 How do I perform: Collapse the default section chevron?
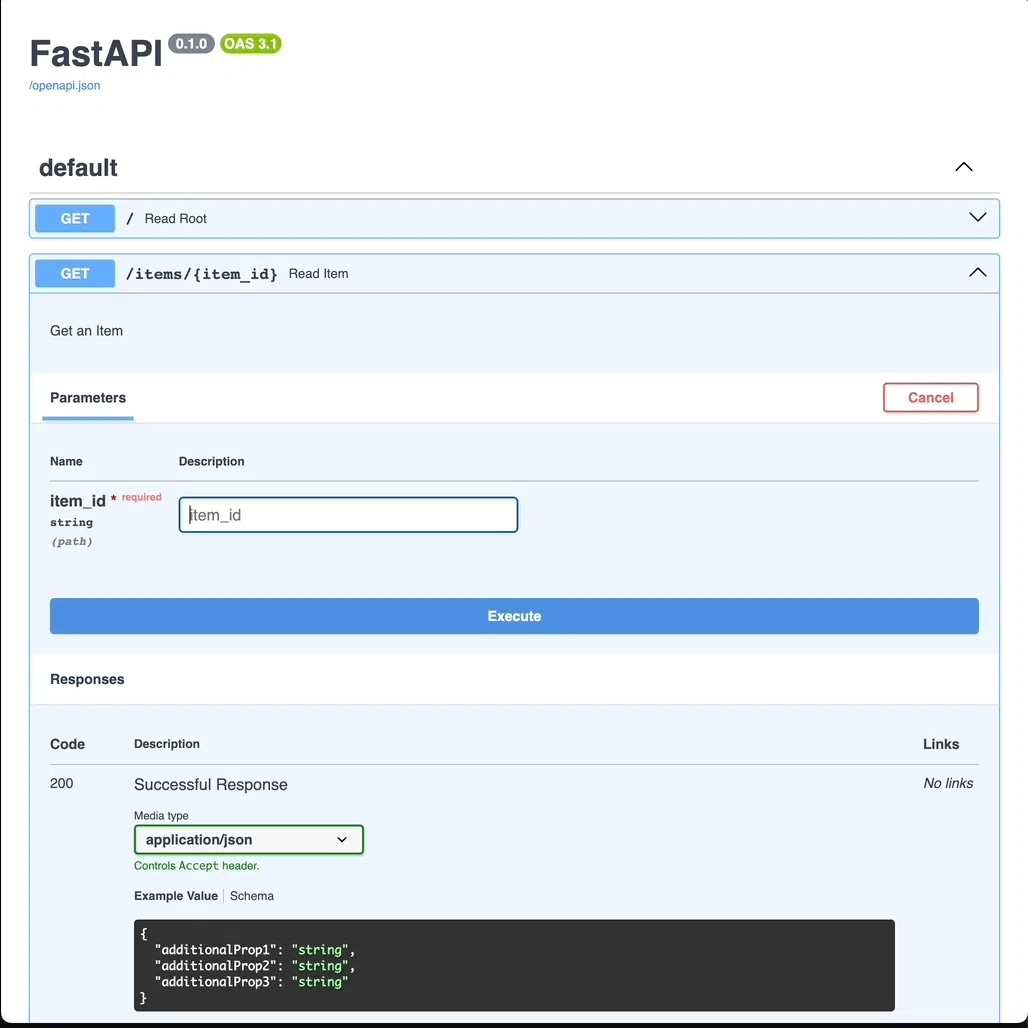pyautogui.click(x=963, y=167)
